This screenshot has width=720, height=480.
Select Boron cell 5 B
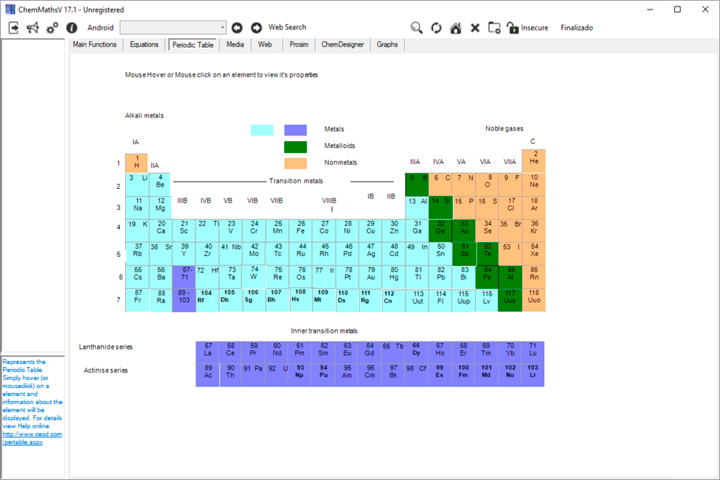pos(417,185)
